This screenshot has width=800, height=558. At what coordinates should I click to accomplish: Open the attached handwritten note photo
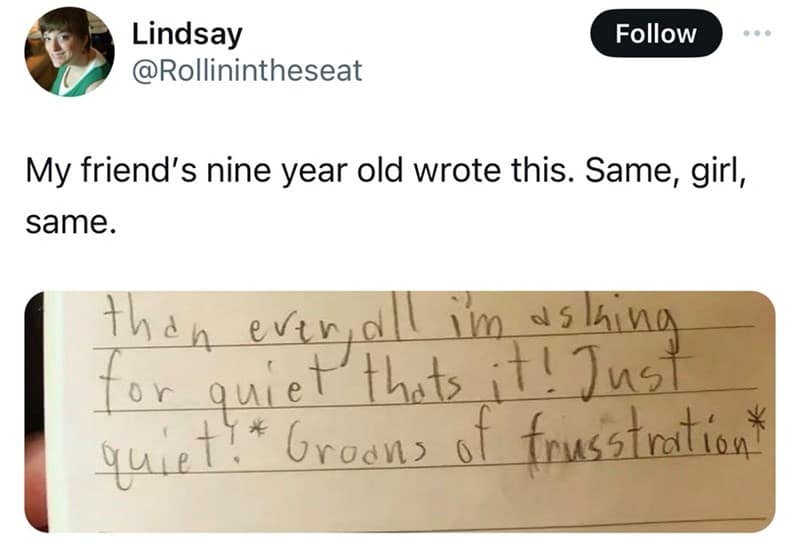click(x=400, y=410)
